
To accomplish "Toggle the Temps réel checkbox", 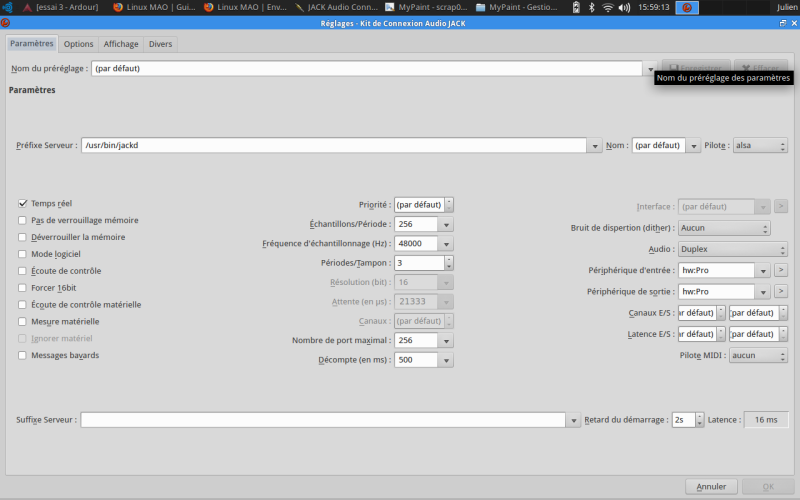I will [22, 203].
